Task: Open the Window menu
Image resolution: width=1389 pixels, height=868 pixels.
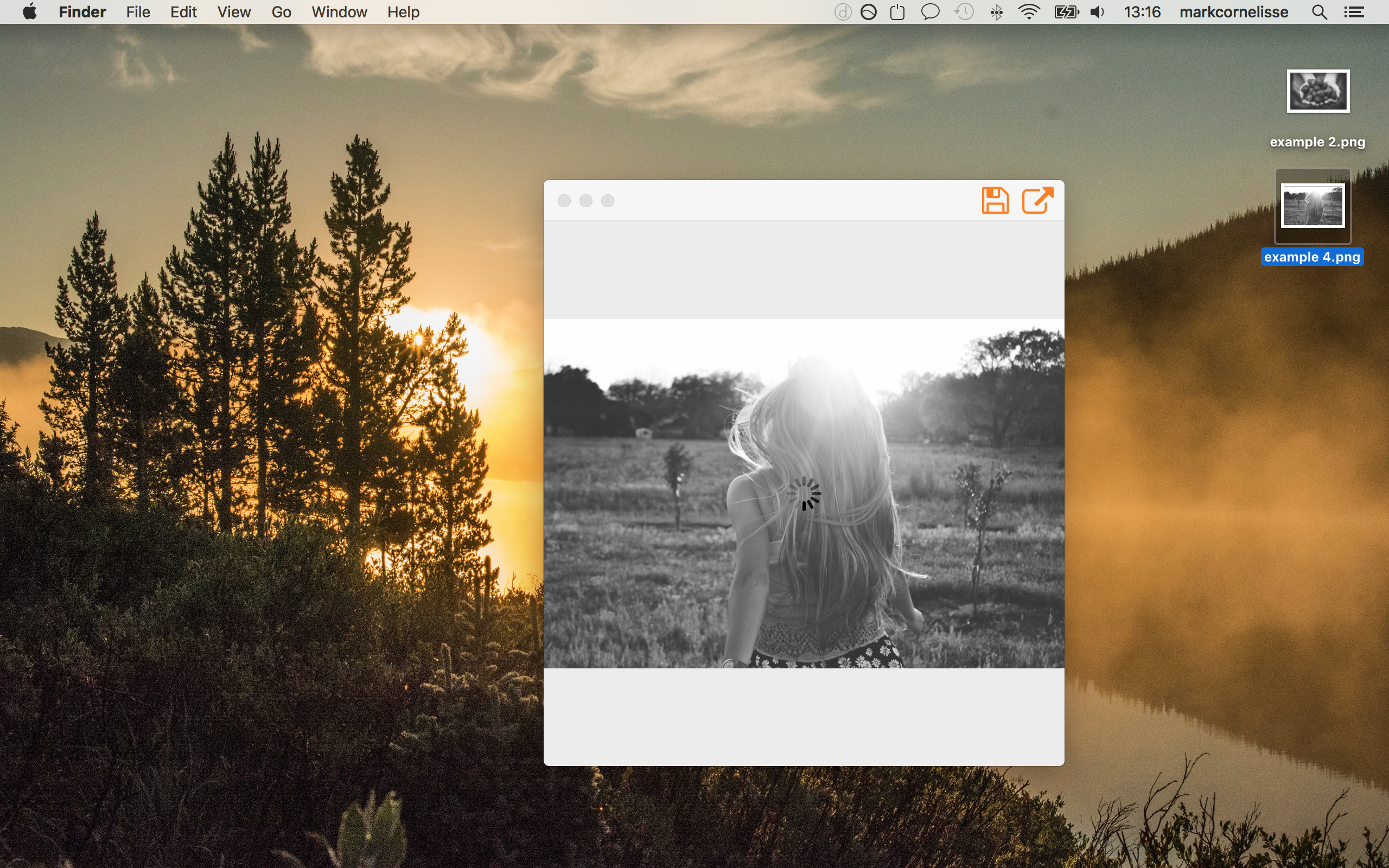Action: tap(339, 12)
